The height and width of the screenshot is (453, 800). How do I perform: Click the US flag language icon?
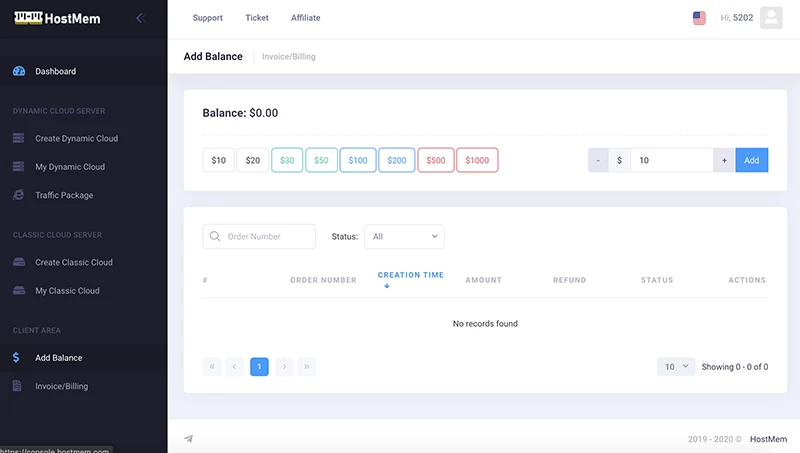[699, 18]
